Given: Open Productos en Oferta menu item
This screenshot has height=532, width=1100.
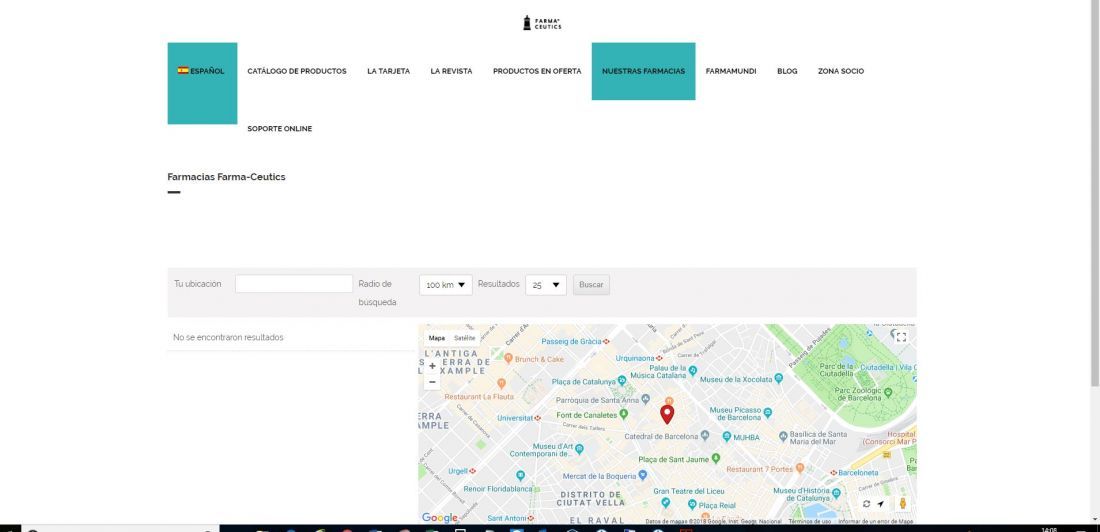Looking at the screenshot, I should coord(537,71).
